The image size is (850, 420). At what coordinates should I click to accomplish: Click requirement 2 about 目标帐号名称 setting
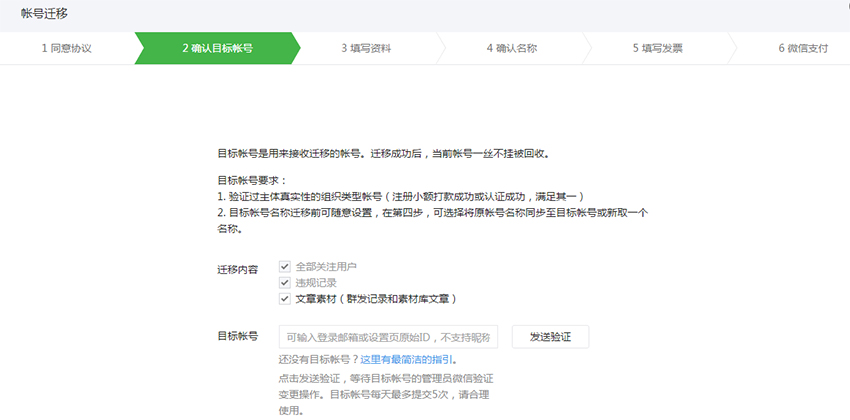(x=432, y=213)
